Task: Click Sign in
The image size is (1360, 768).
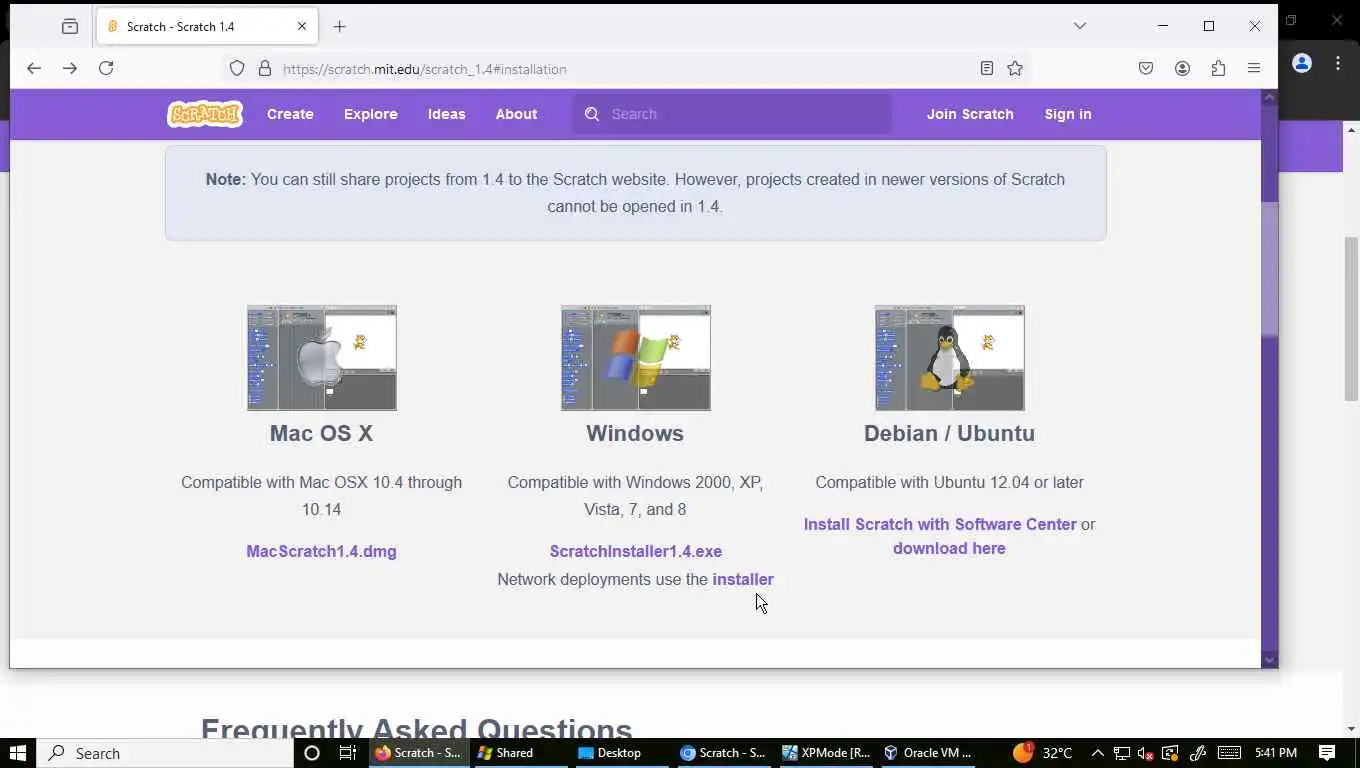Action: coord(1068,114)
